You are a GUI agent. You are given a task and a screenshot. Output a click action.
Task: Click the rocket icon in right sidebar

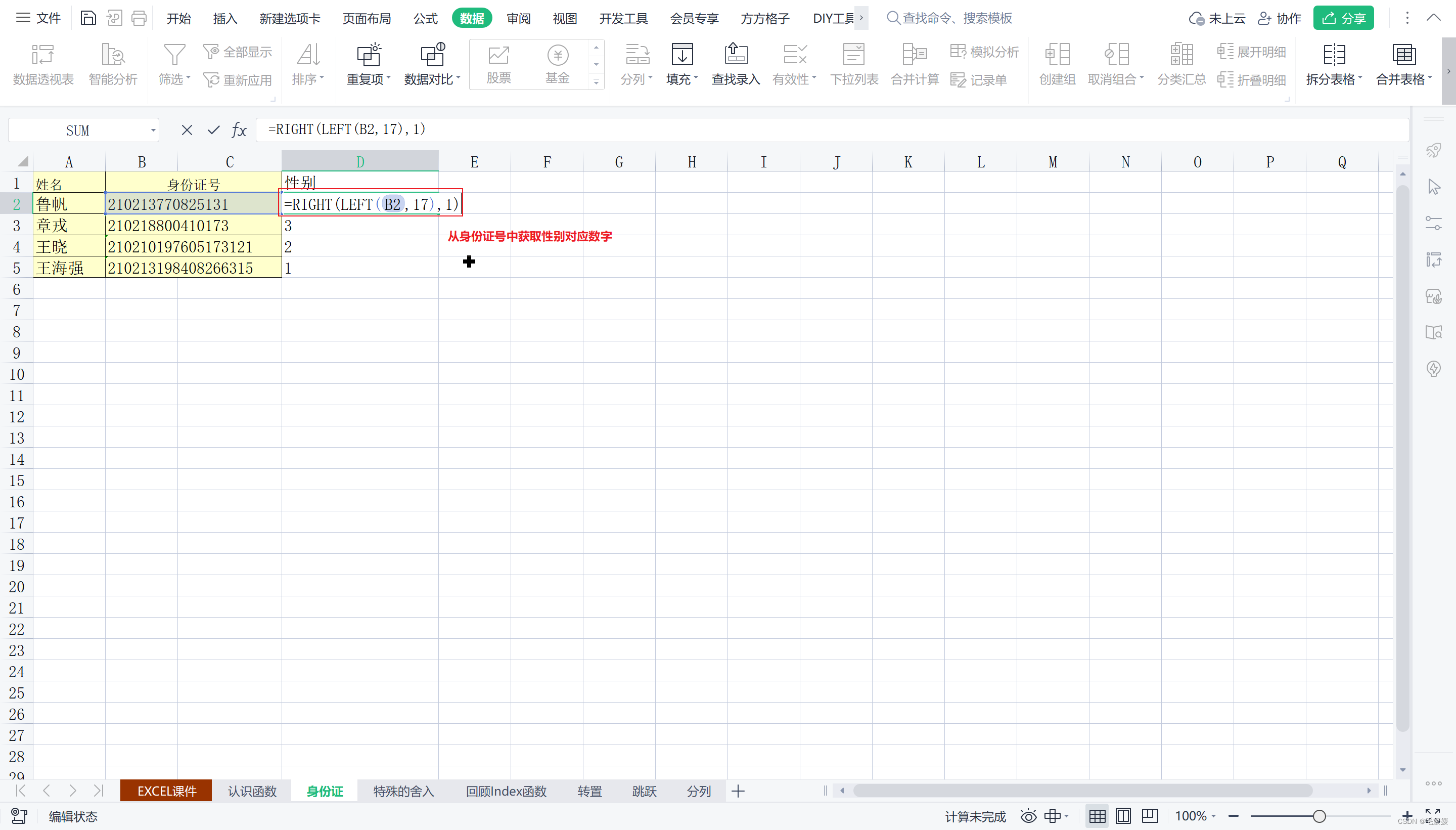tap(1434, 151)
